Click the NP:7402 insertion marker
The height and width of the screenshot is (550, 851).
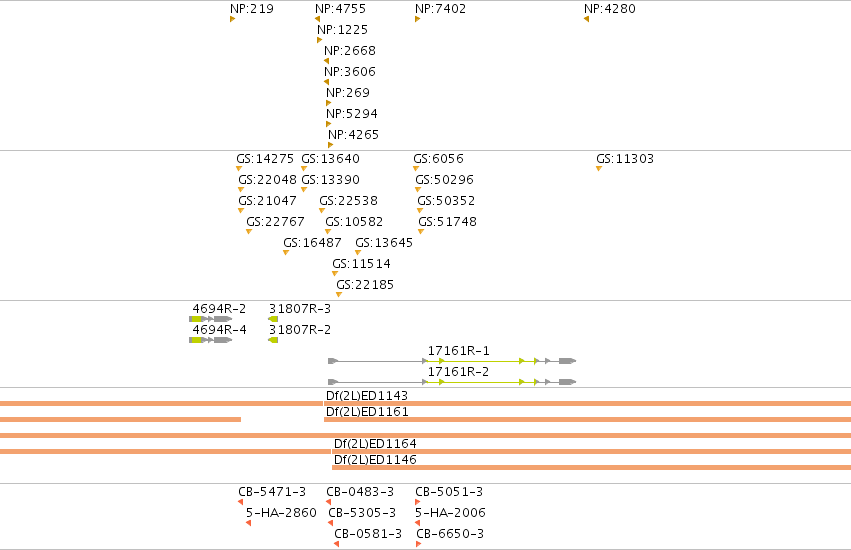click(417, 19)
